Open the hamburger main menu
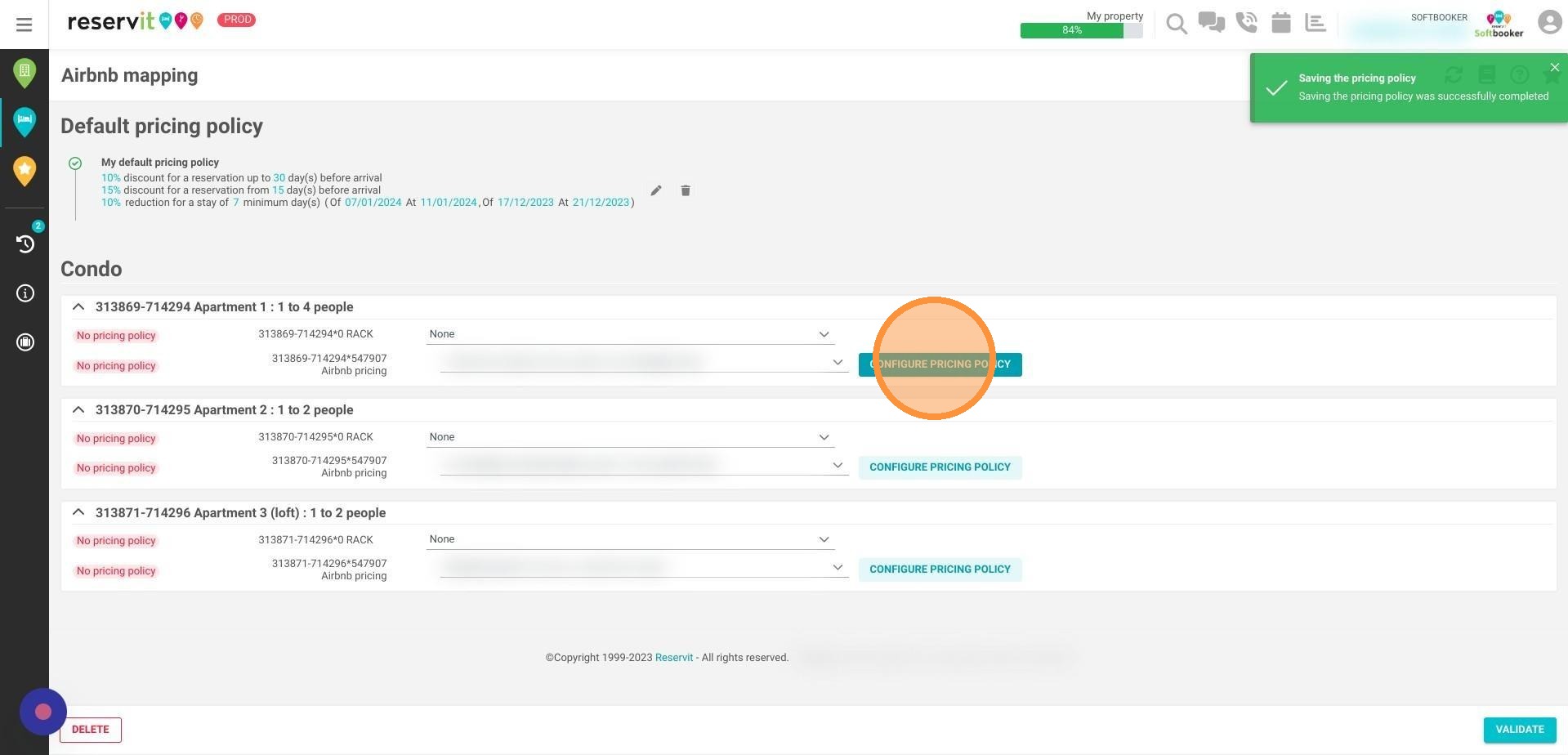Viewport: 1568px width, 755px height. coord(25,25)
